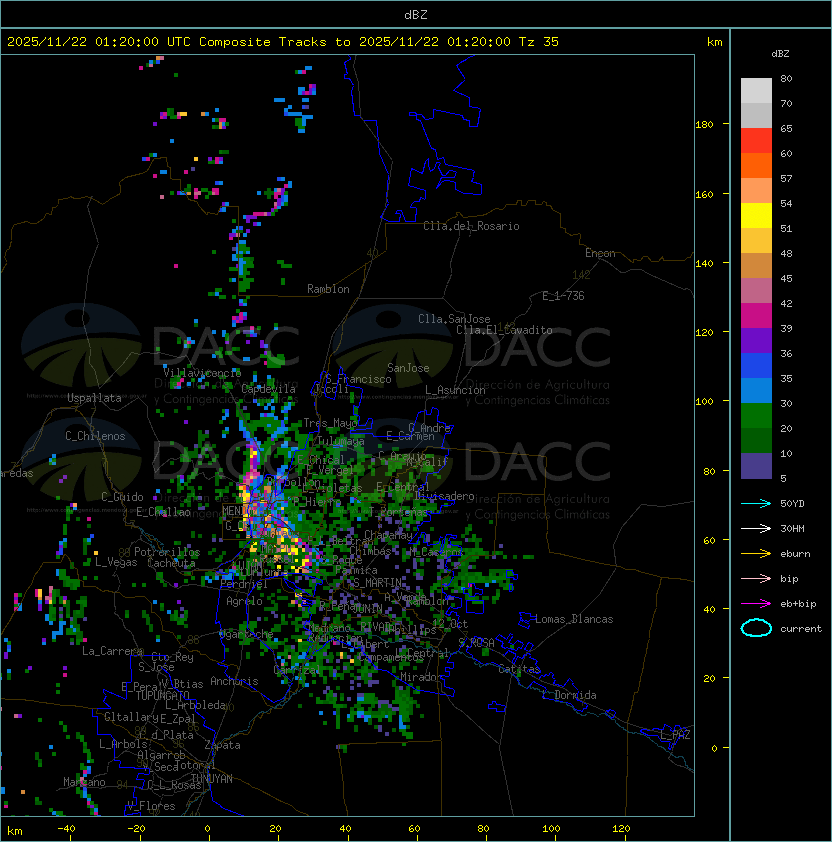Click the pink bip arrow icon
This screenshot has height=842, width=832.
[x=756, y=578]
